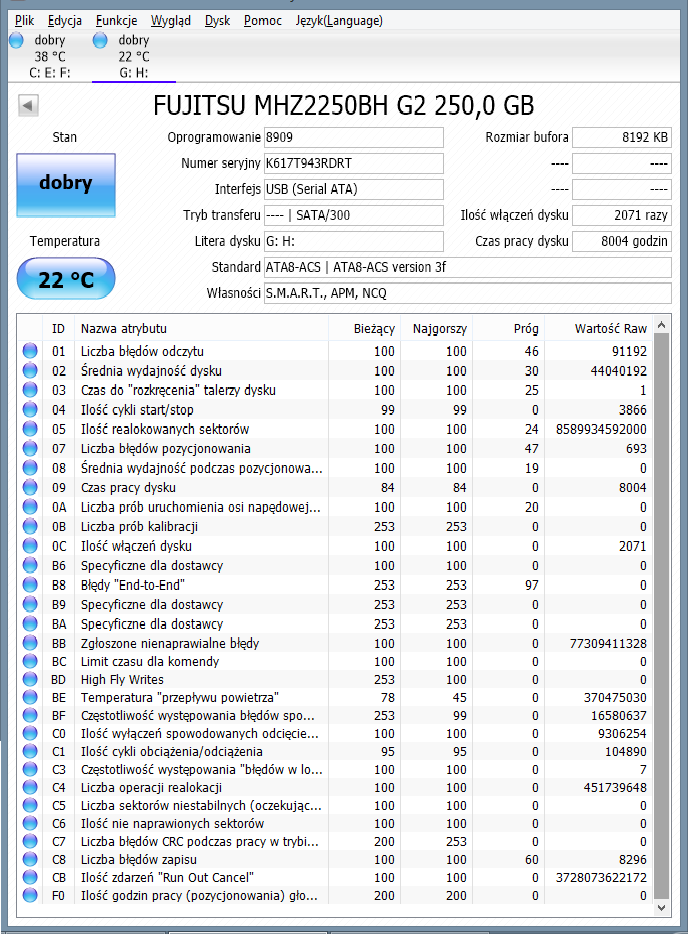691x937 pixels.
Task: Click status orb for attribute F0 row
Action: point(30,895)
